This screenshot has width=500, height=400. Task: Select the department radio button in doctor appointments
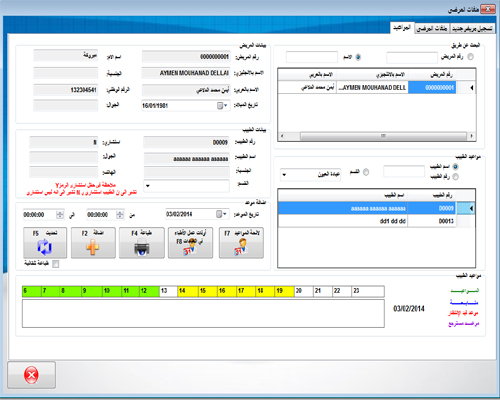[x=366, y=172]
